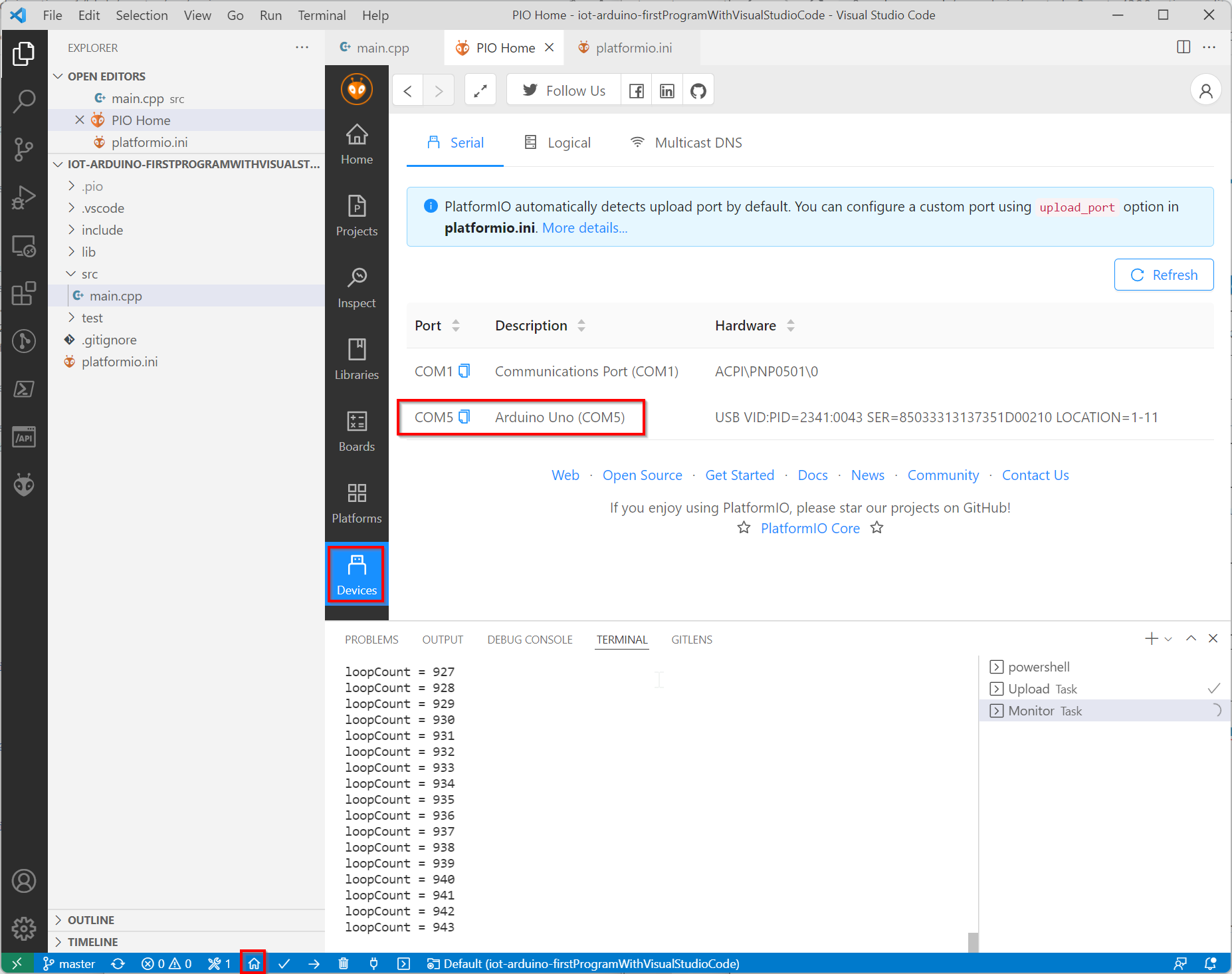The width and height of the screenshot is (1232, 974).
Task: Click master branch in status bar
Action: [69, 963]
